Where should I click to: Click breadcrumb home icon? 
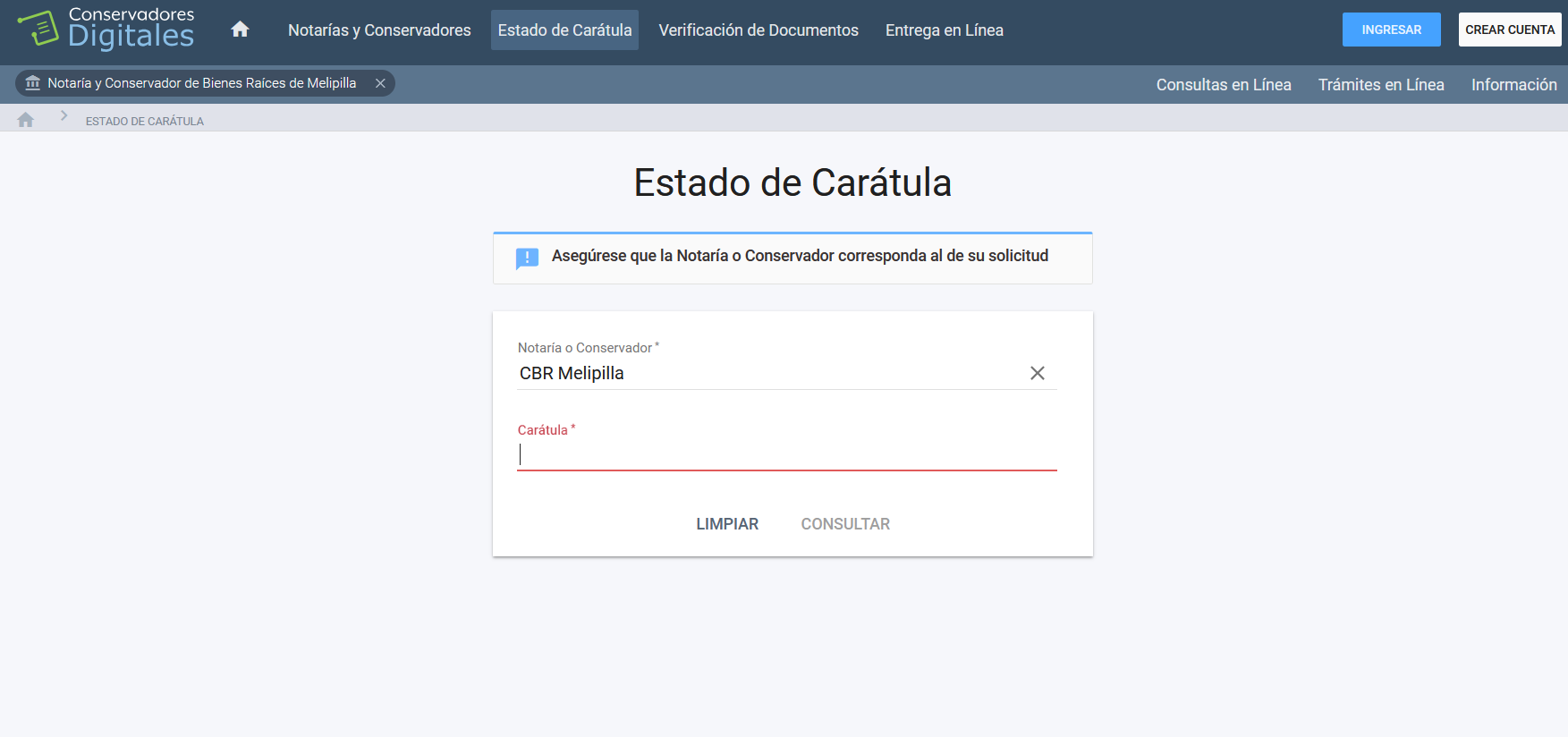pyautogui.click(x=25, y=120)
